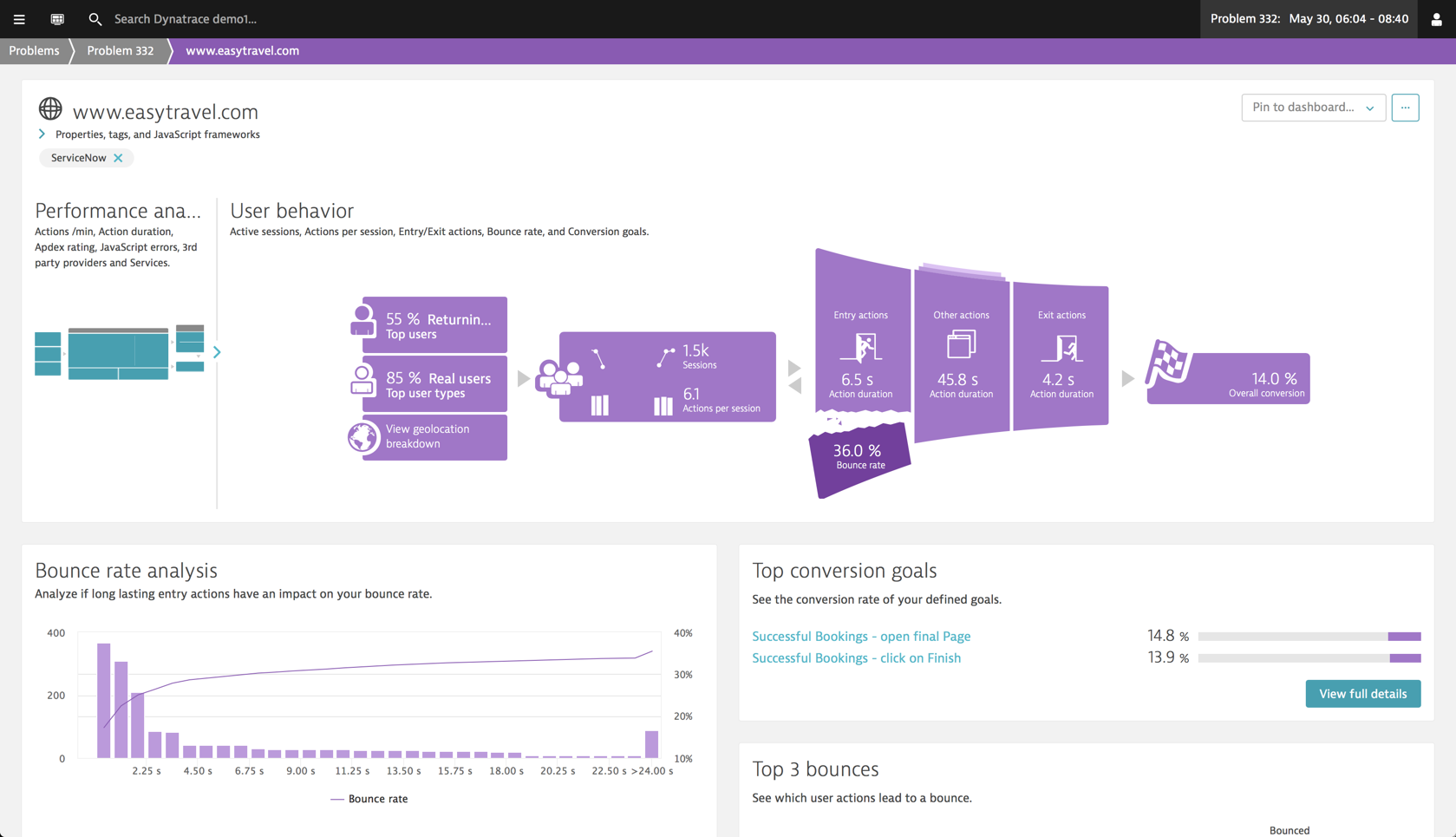The height and width of the screenshot is (837, 1456).
Task: Click the geolocation globe icon
Action: (363, 437)
